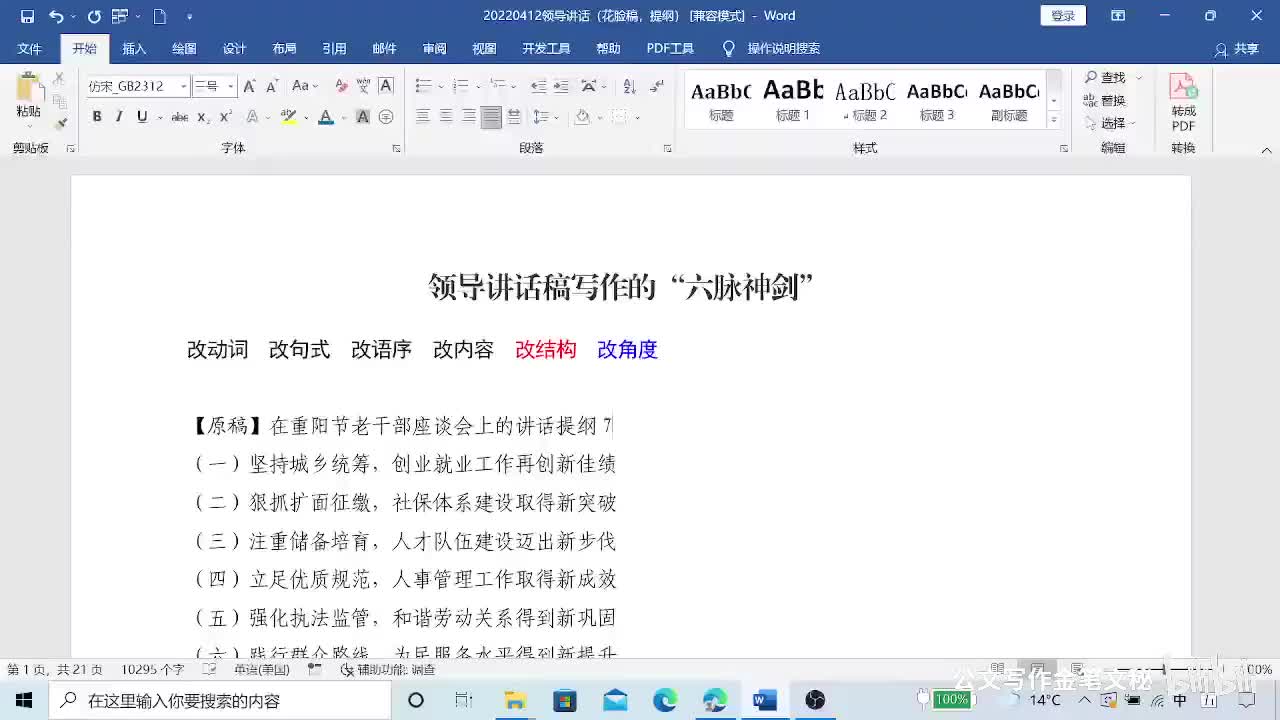This screenshot has width=1280, height=720.
Task: Click the character border icon
Action: pos(386,86)
